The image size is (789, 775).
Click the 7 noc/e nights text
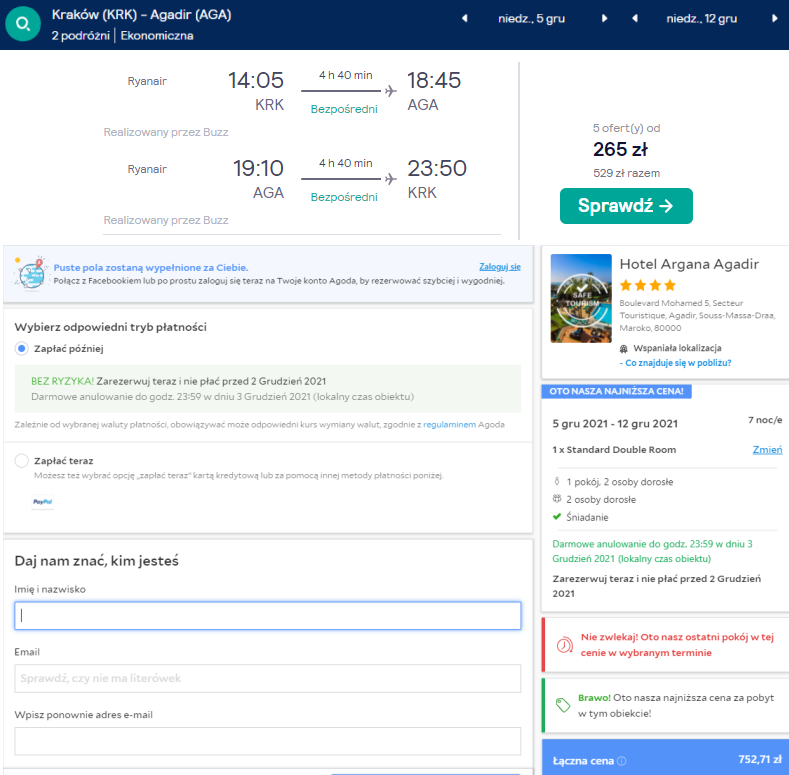tap(765, 420)
